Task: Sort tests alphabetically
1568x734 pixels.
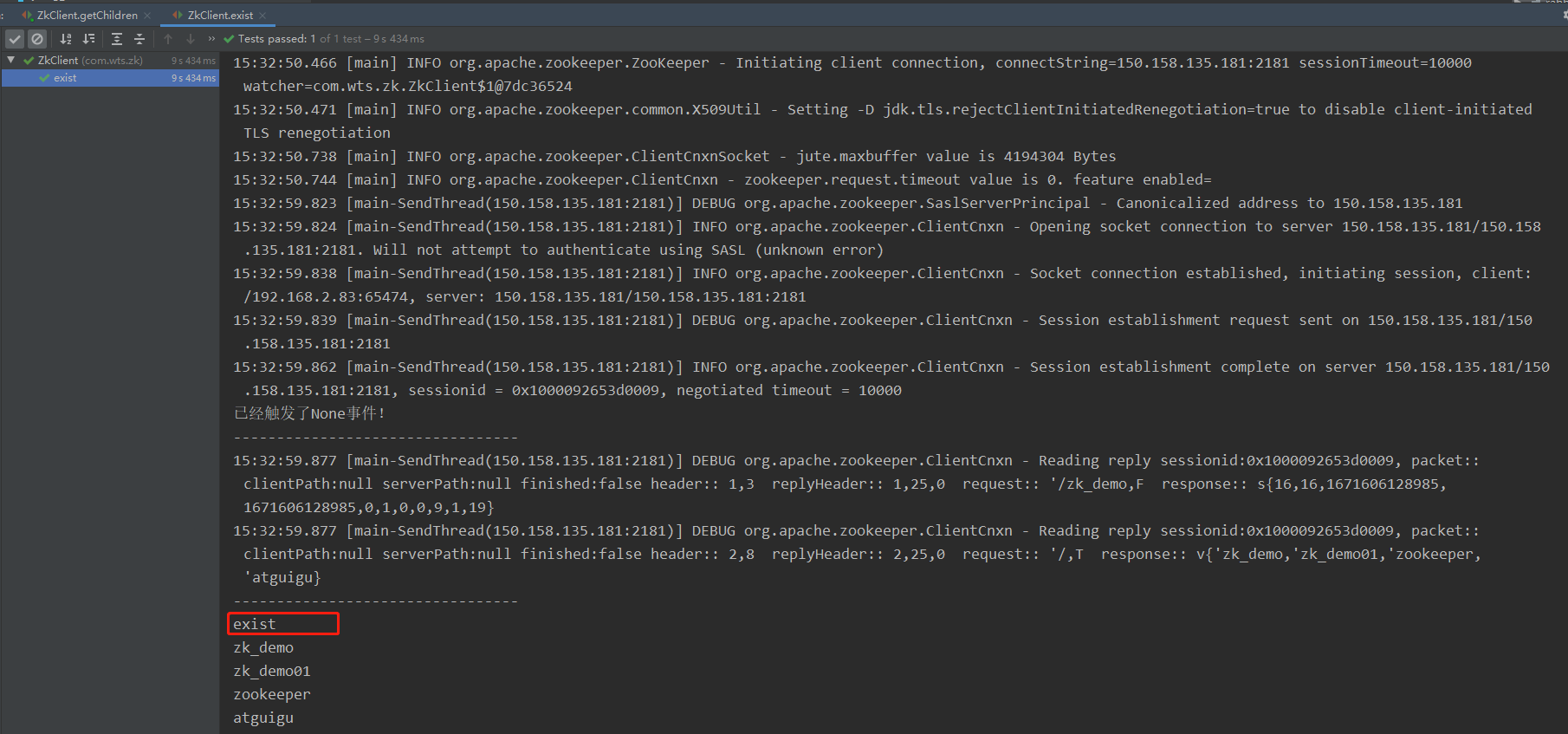Action: [66, 39]
